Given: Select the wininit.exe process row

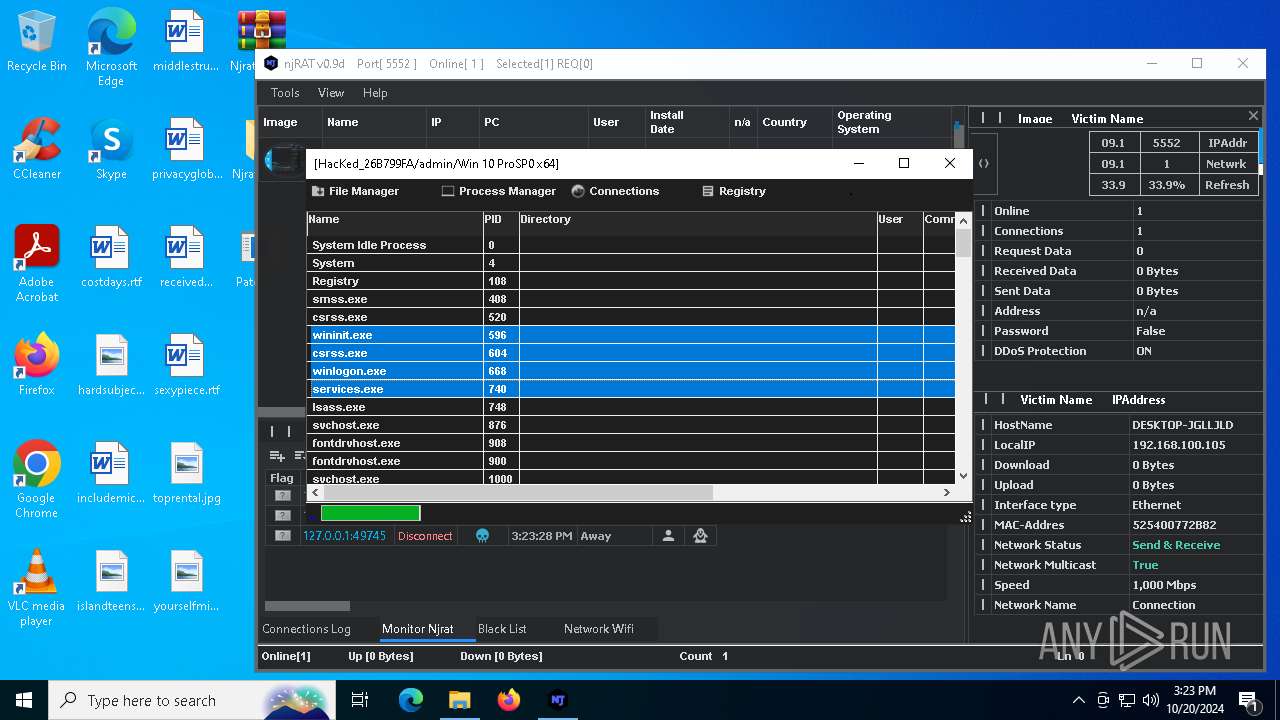Looking at the screenshot, I should [631, 335].
